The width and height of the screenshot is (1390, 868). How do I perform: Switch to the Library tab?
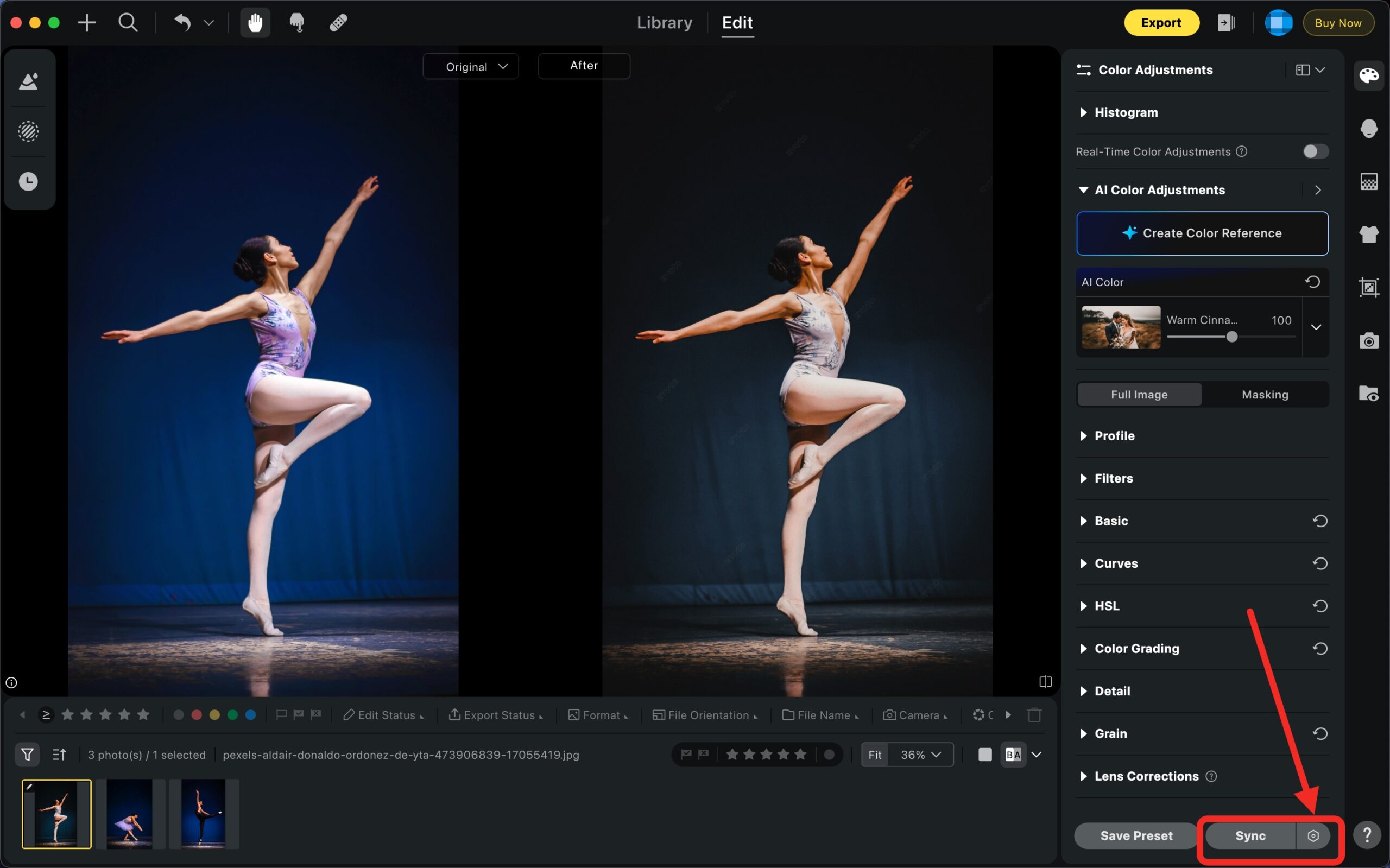click(x=664, y=23)
